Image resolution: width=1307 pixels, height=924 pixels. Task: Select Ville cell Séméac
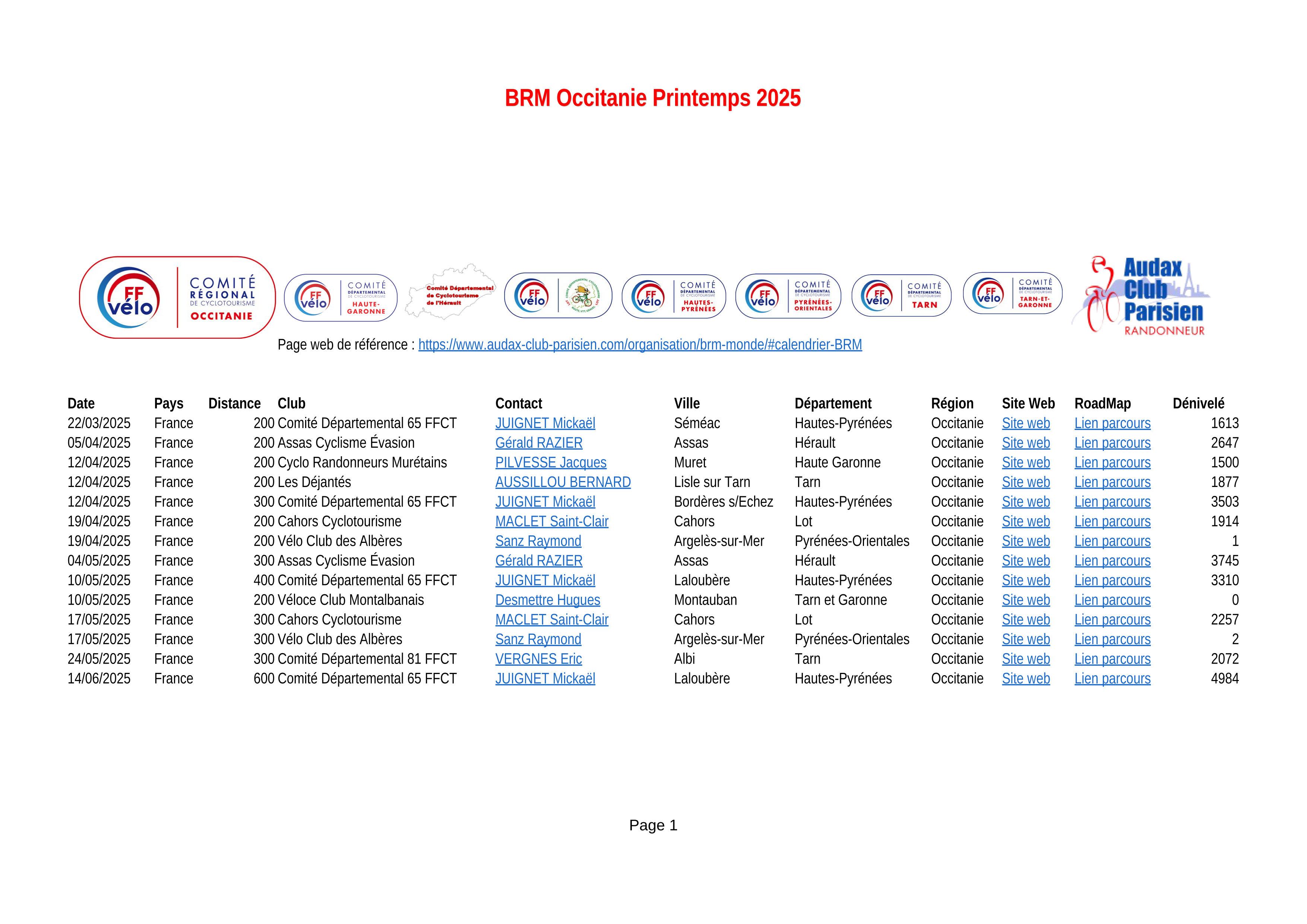pyautogui.click(x=697, y=423)
